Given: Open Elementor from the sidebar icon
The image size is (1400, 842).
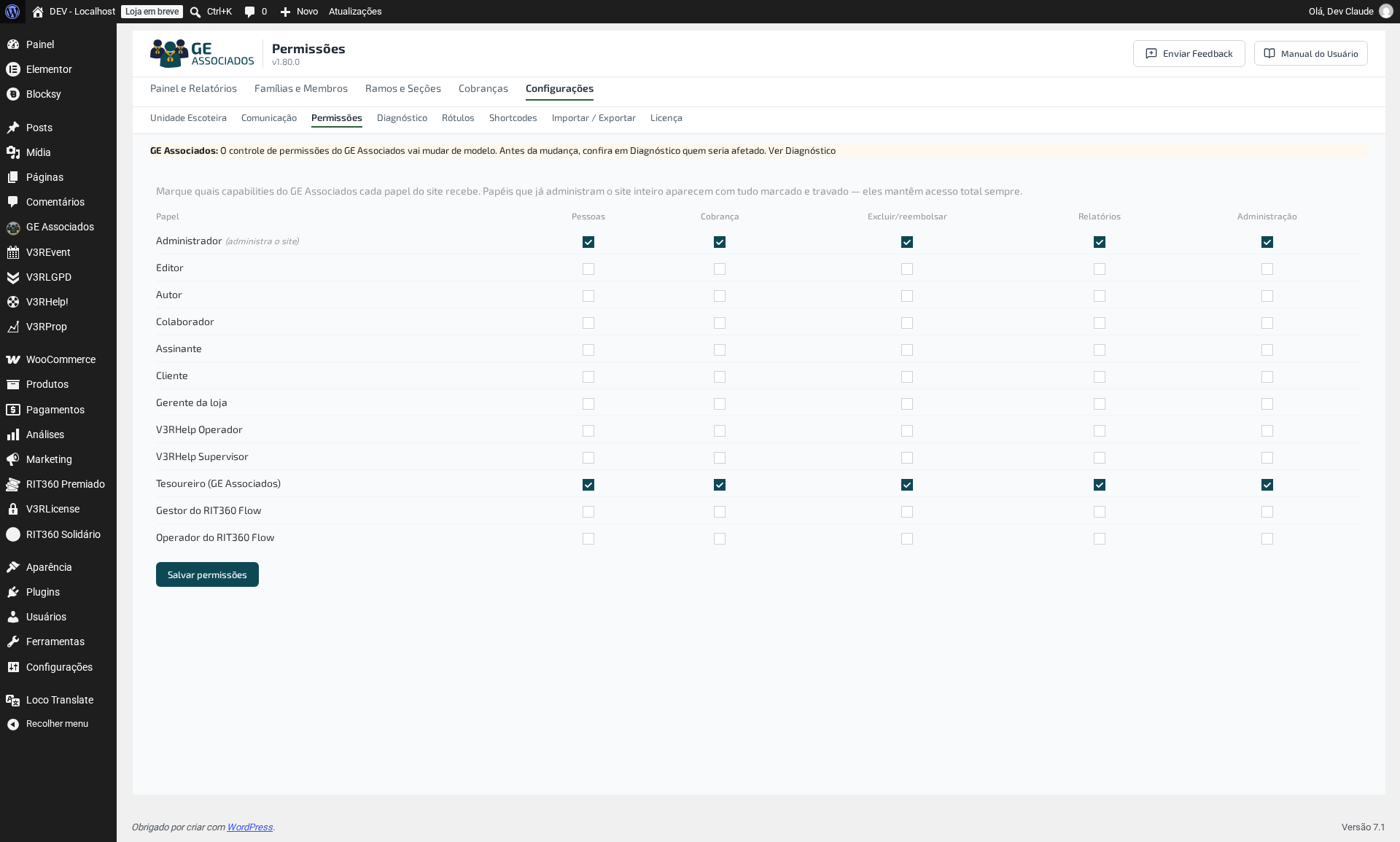Looking at the screenshot, I should [x=13, y=69].
